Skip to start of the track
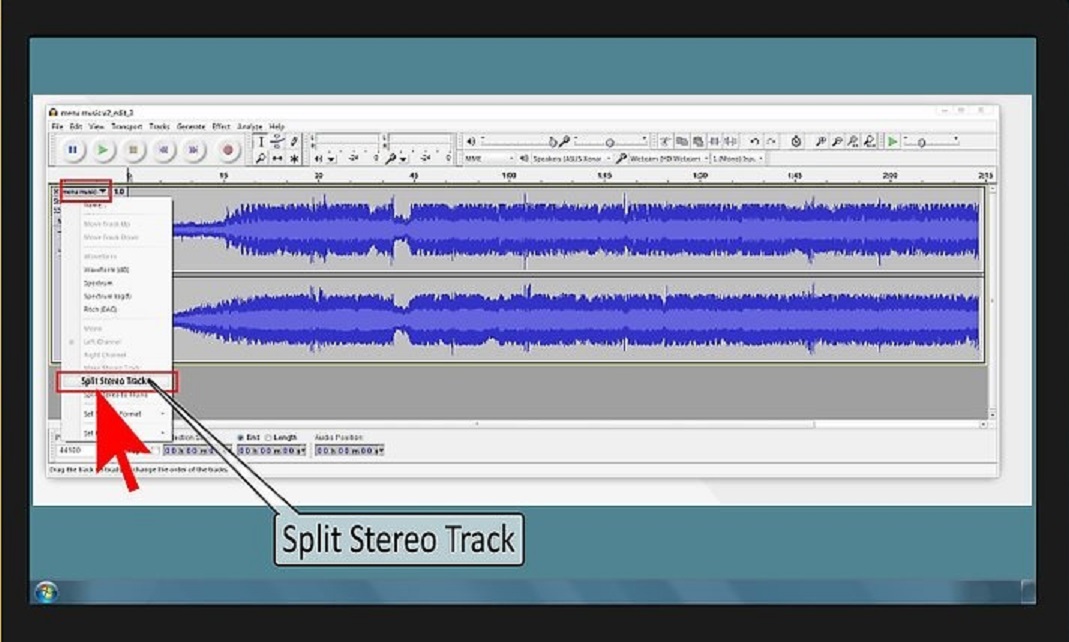Viewport: 1069px width, 642px height. [x=164, y=150]
